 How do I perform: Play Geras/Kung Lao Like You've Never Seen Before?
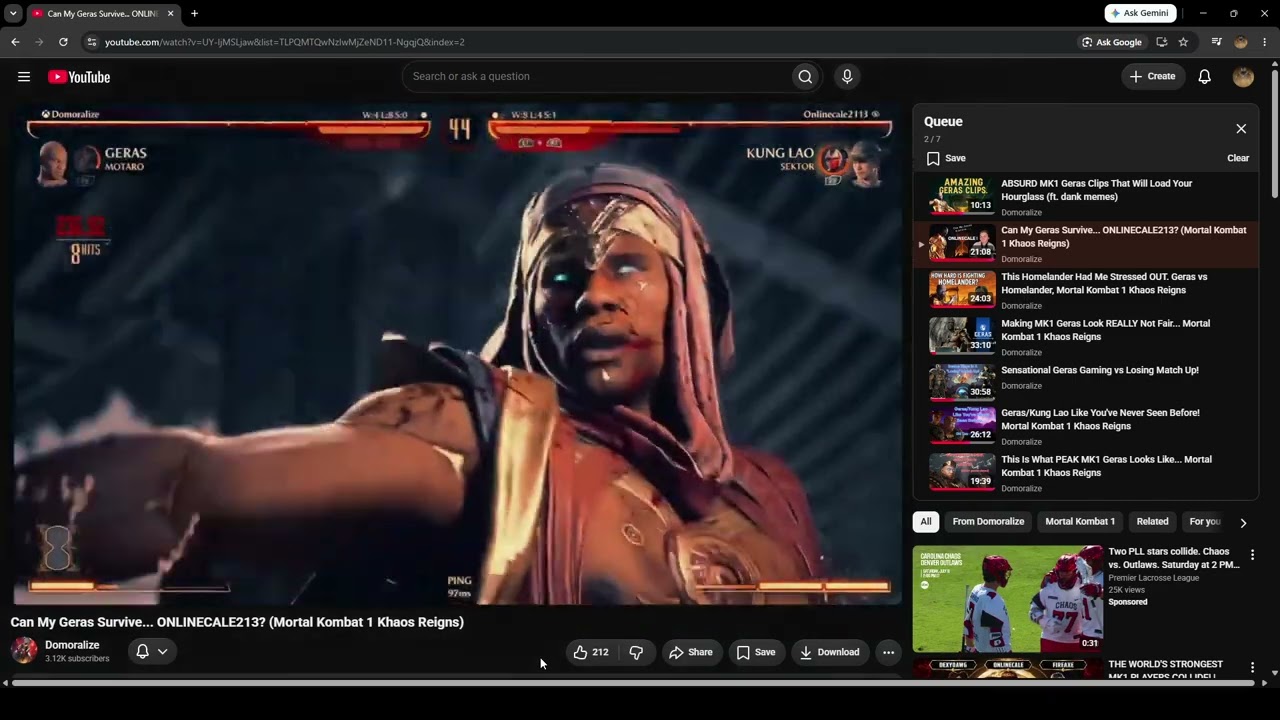tap(1085, 426)
